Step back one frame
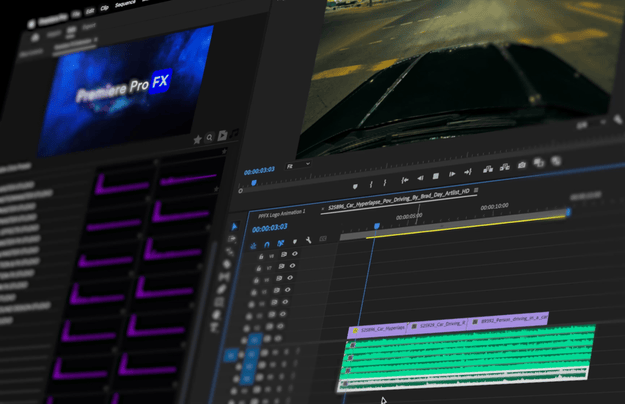The width and height of the screenshot is (625, 404). (x=420, y=178)
